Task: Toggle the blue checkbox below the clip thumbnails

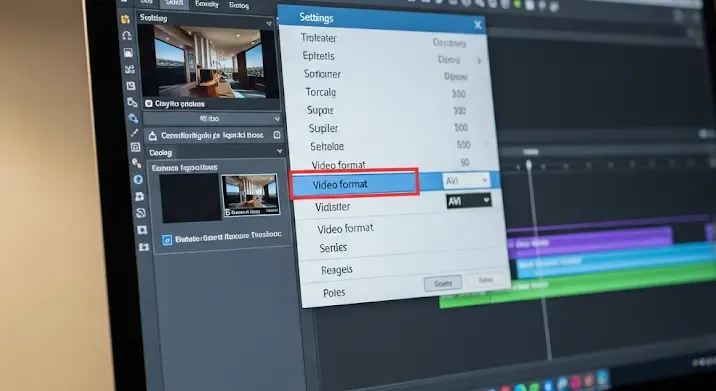Action: 167,239
